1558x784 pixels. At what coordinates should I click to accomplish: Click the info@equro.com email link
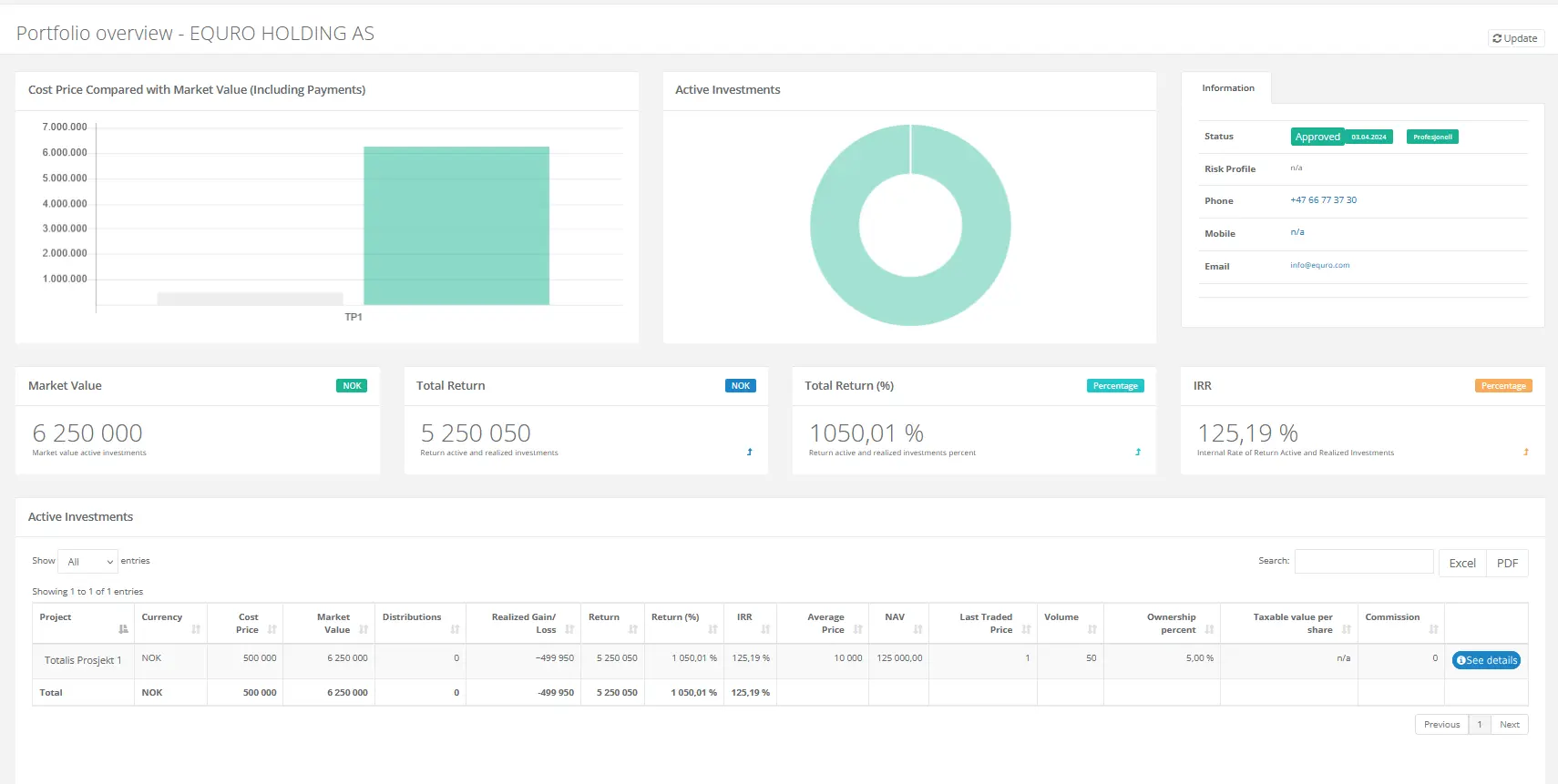1319,266
